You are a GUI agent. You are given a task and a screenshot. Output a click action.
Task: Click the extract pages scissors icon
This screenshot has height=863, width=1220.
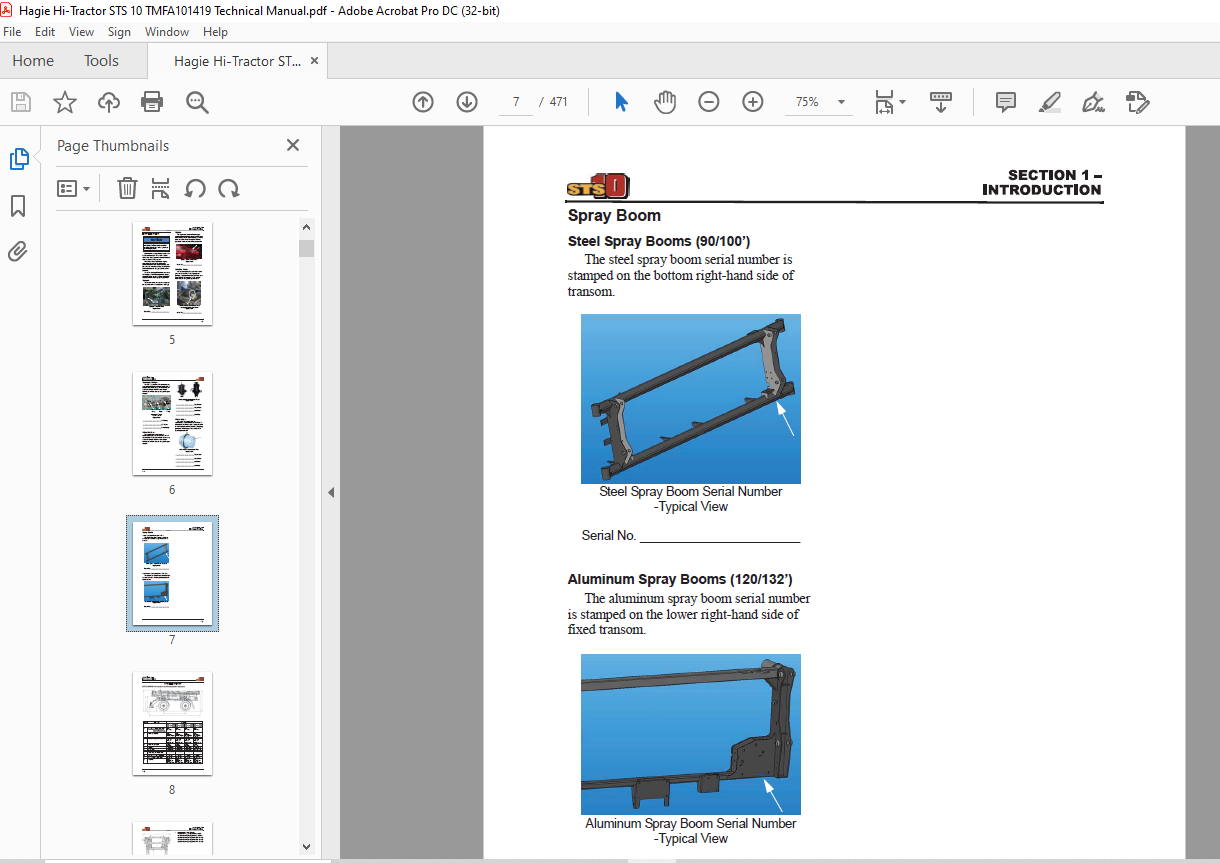click(x=160, y=188)
